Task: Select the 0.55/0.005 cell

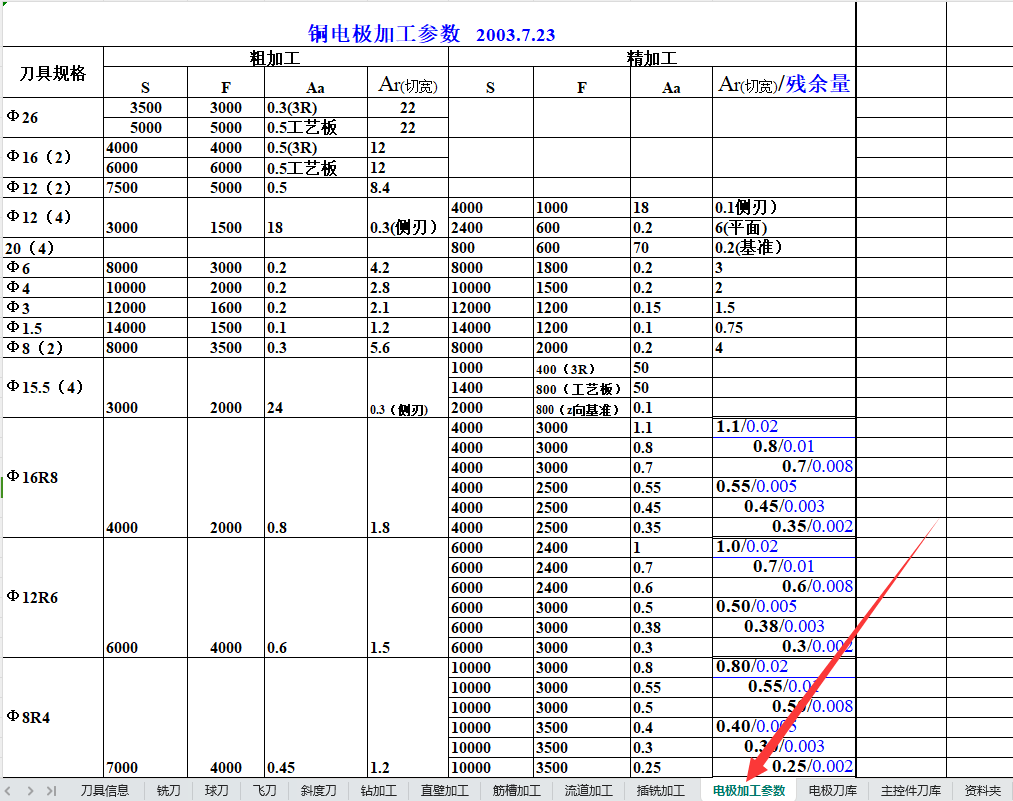Action: click(x=784, y=487)
